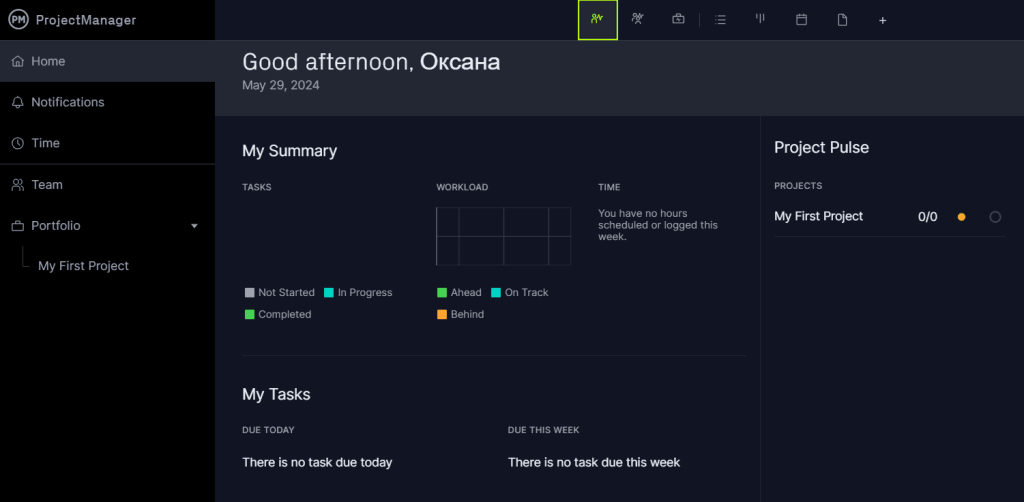Expand the Portfolio dropdown arrow
Screen dimensions: 1024x502
[194, 226]
